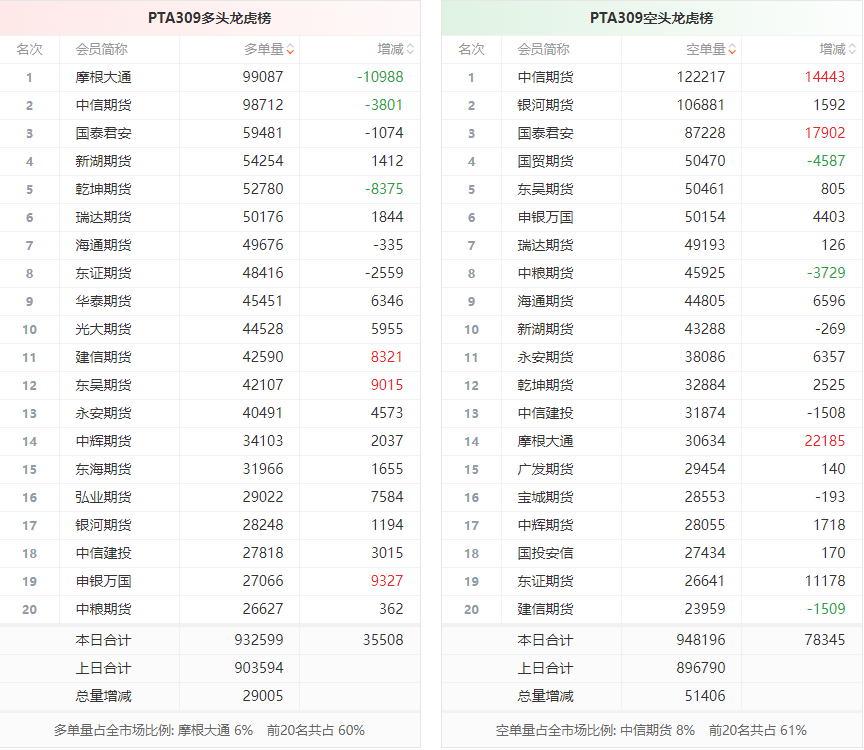
Task: Select 摩根大通 in the short table
Action: 546,441
